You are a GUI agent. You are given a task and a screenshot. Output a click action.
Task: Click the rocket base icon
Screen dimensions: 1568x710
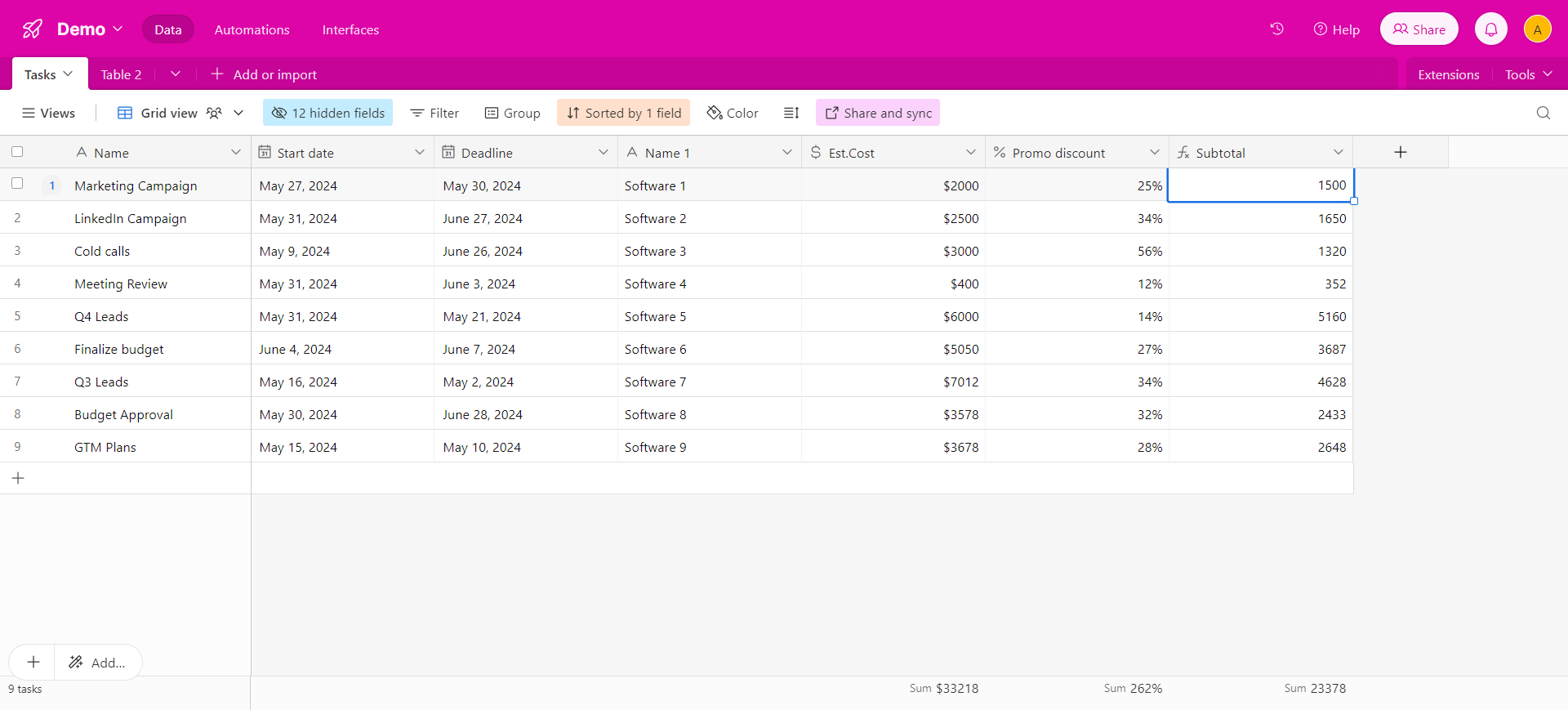tap(33, 29)
